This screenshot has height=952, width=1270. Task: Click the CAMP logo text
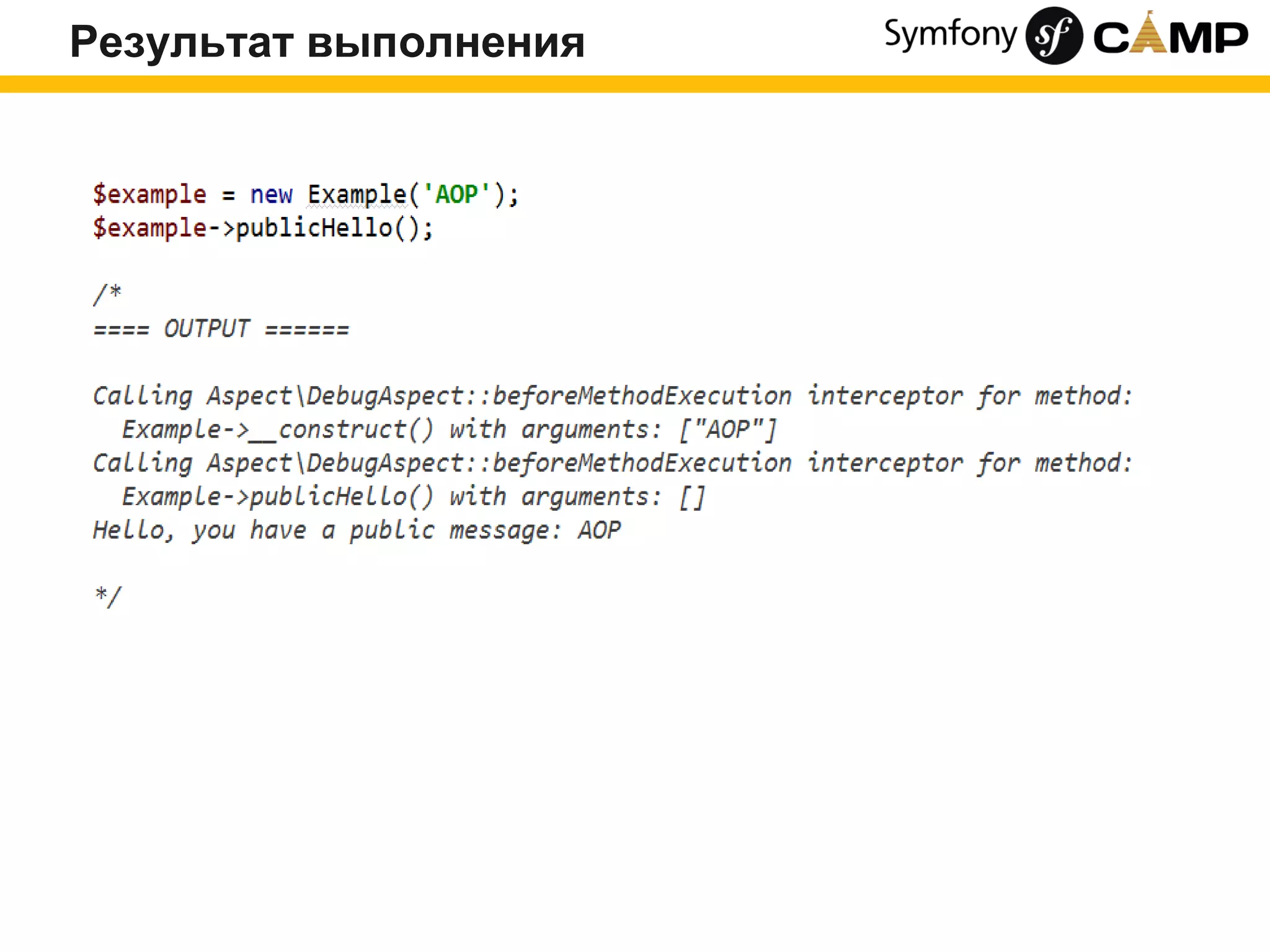click(x=1170, y=33)
